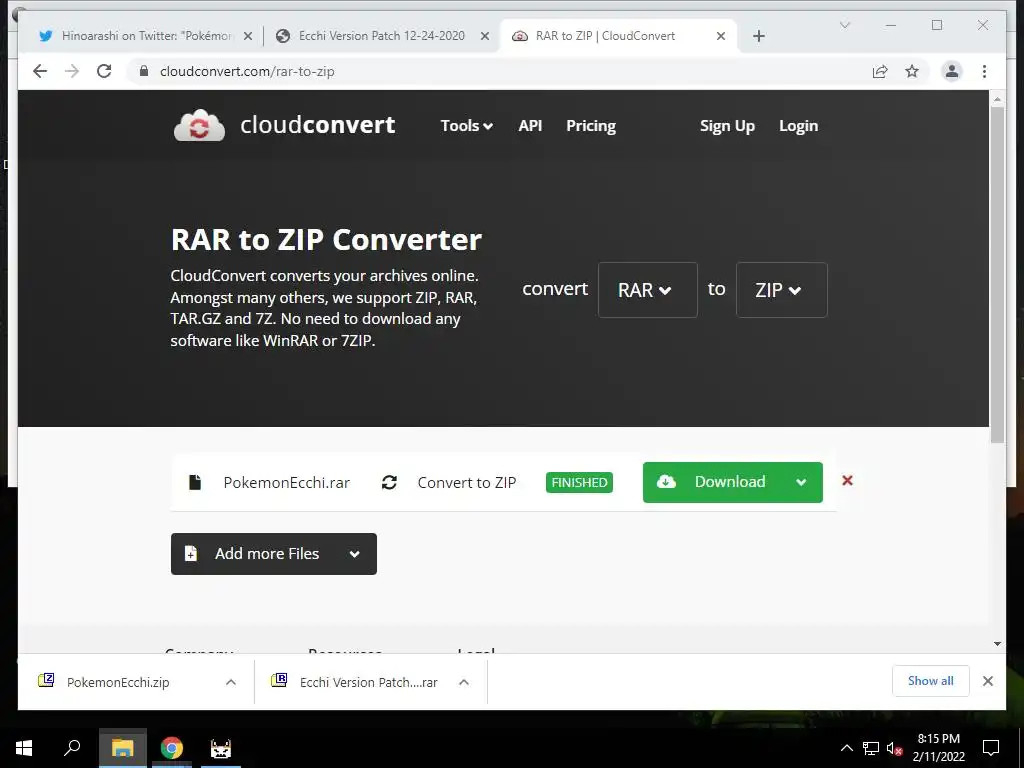Click Chrome icon in the taskbar
The height and width of the screenshot is (768, 1024).
click(172, 748)
